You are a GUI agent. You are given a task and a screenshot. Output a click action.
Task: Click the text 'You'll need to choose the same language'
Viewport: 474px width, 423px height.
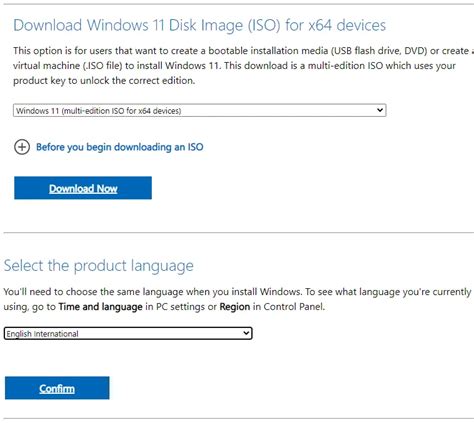[94, 292]
